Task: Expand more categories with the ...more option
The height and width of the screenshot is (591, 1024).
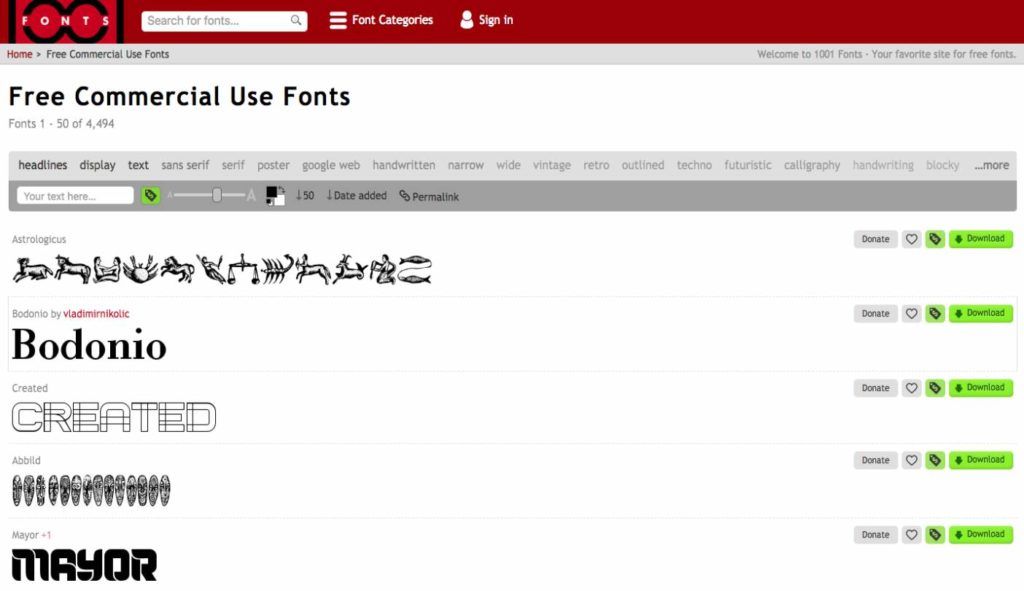Action: click(991, 165)
